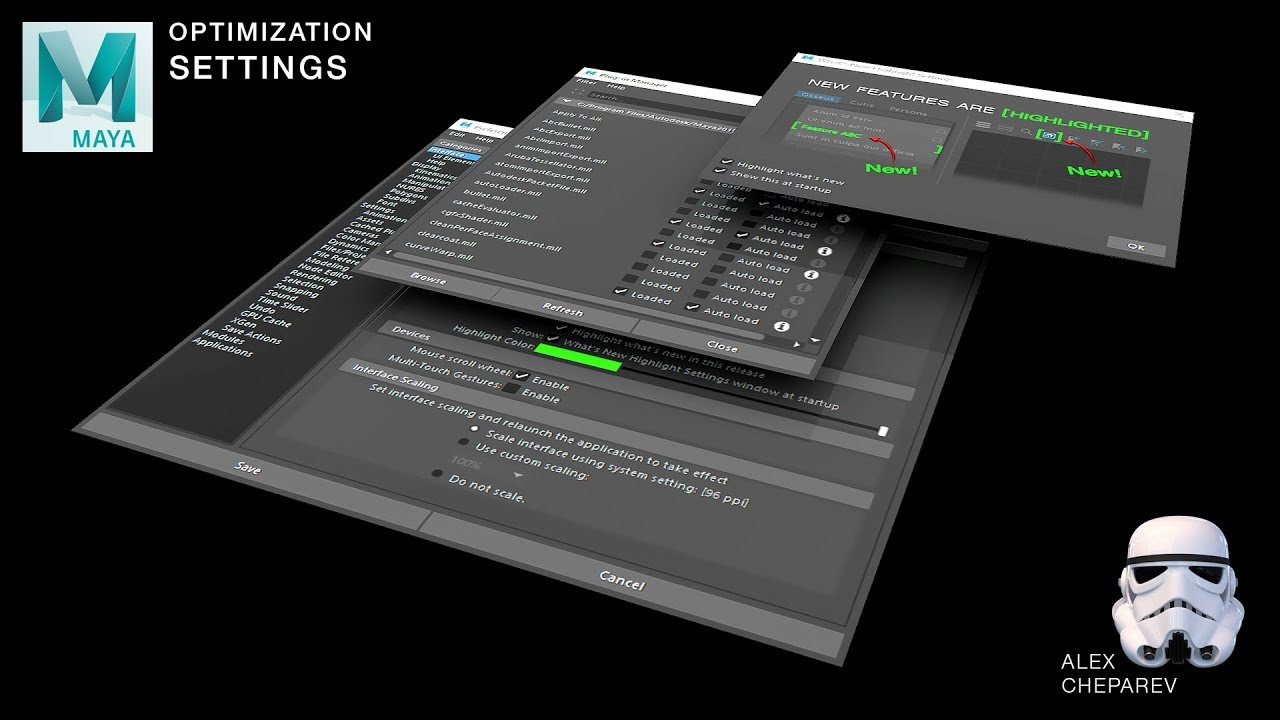Click cleanPerFaceAssignment.mll plug-in entry

click(496, 235)
